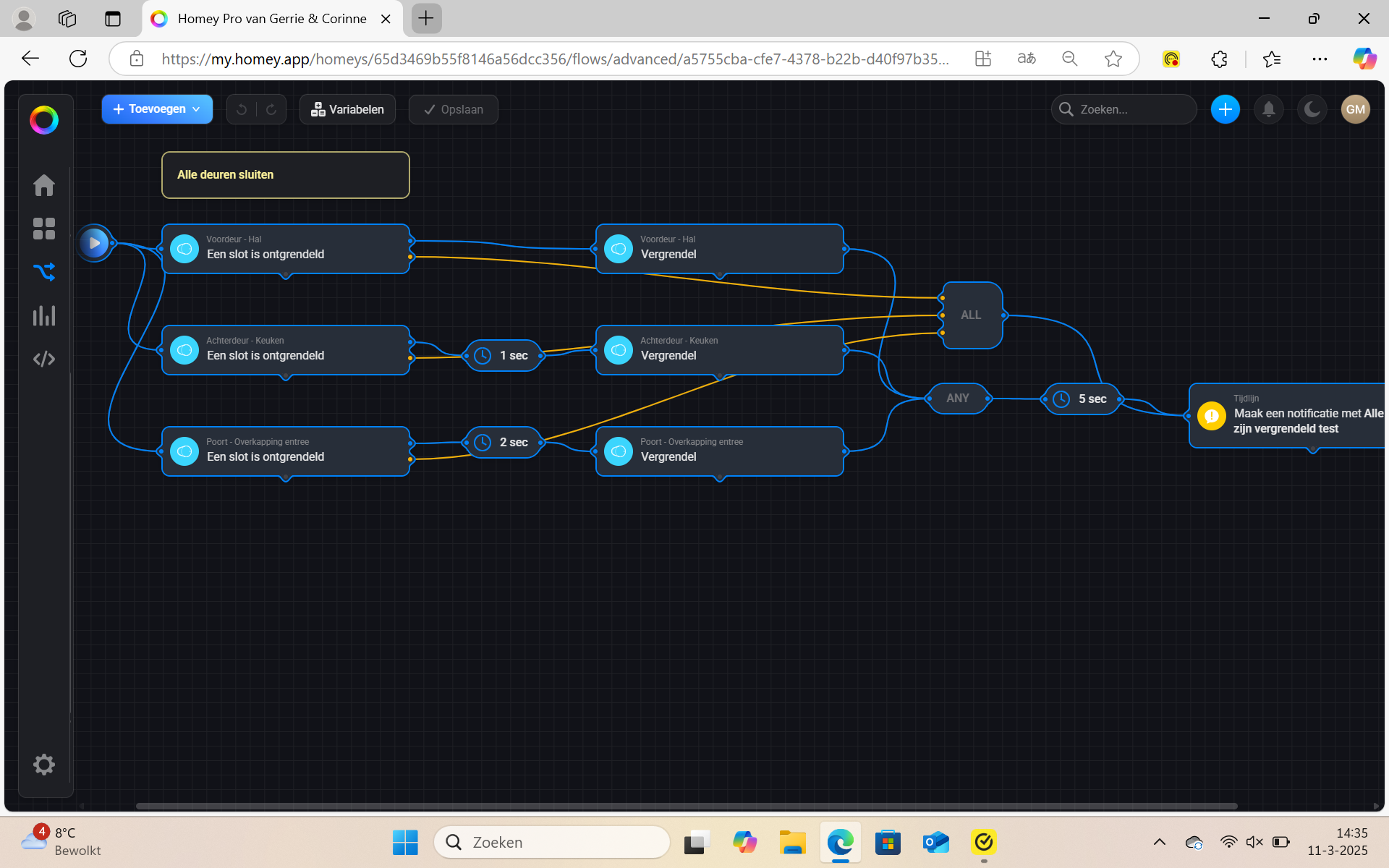Expand the Toevoegen dropdown
The height and width of the screenshot is (868, 1389).
click(x=157, y=109)
